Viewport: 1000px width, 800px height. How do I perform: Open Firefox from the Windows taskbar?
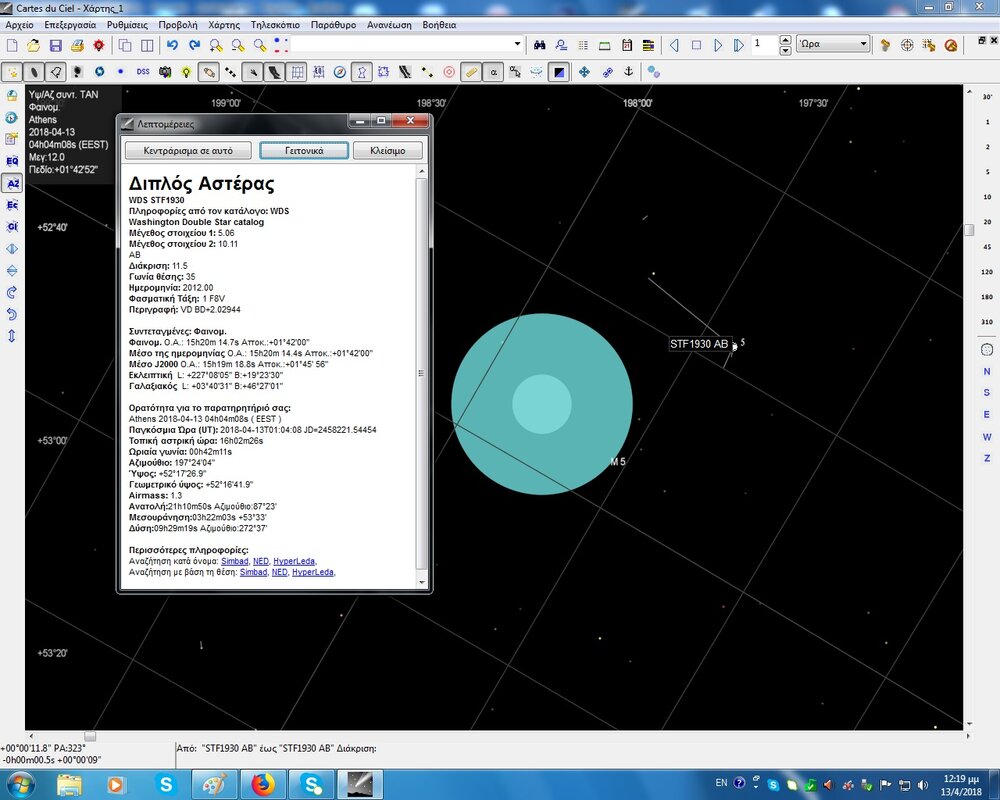pyautogui.click(x=263, y=783)
